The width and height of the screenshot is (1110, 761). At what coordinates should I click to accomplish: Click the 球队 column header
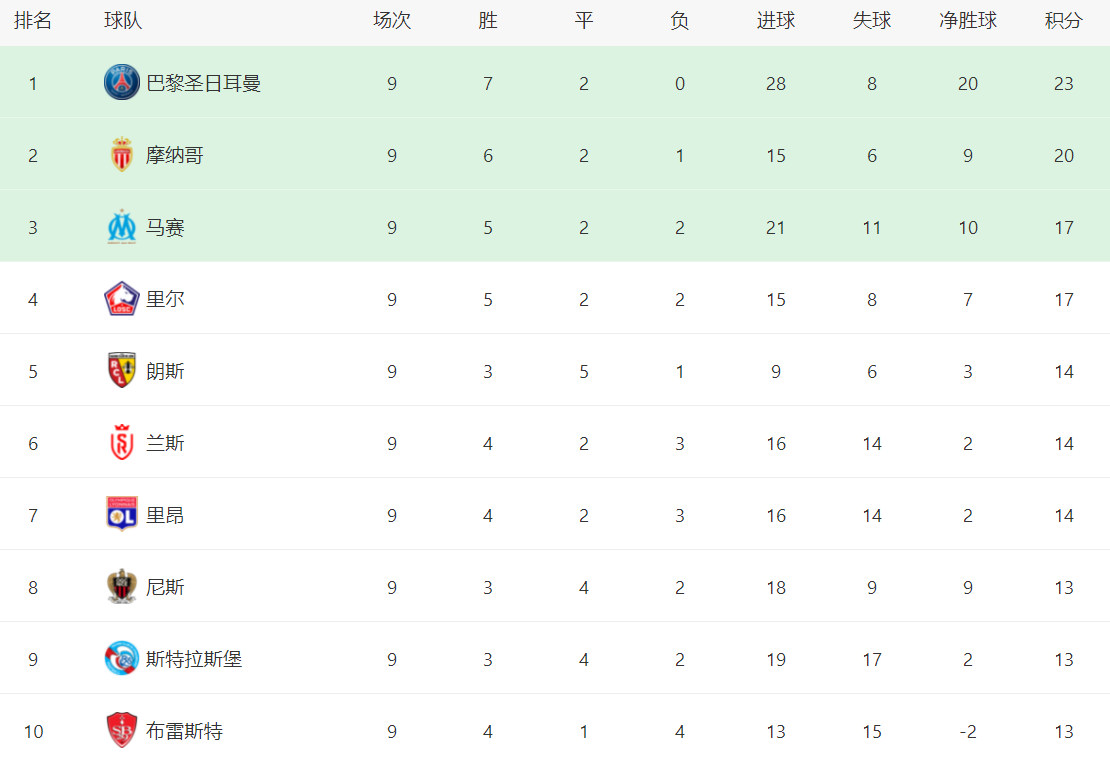pyautogui.click(x=123, y=21)
